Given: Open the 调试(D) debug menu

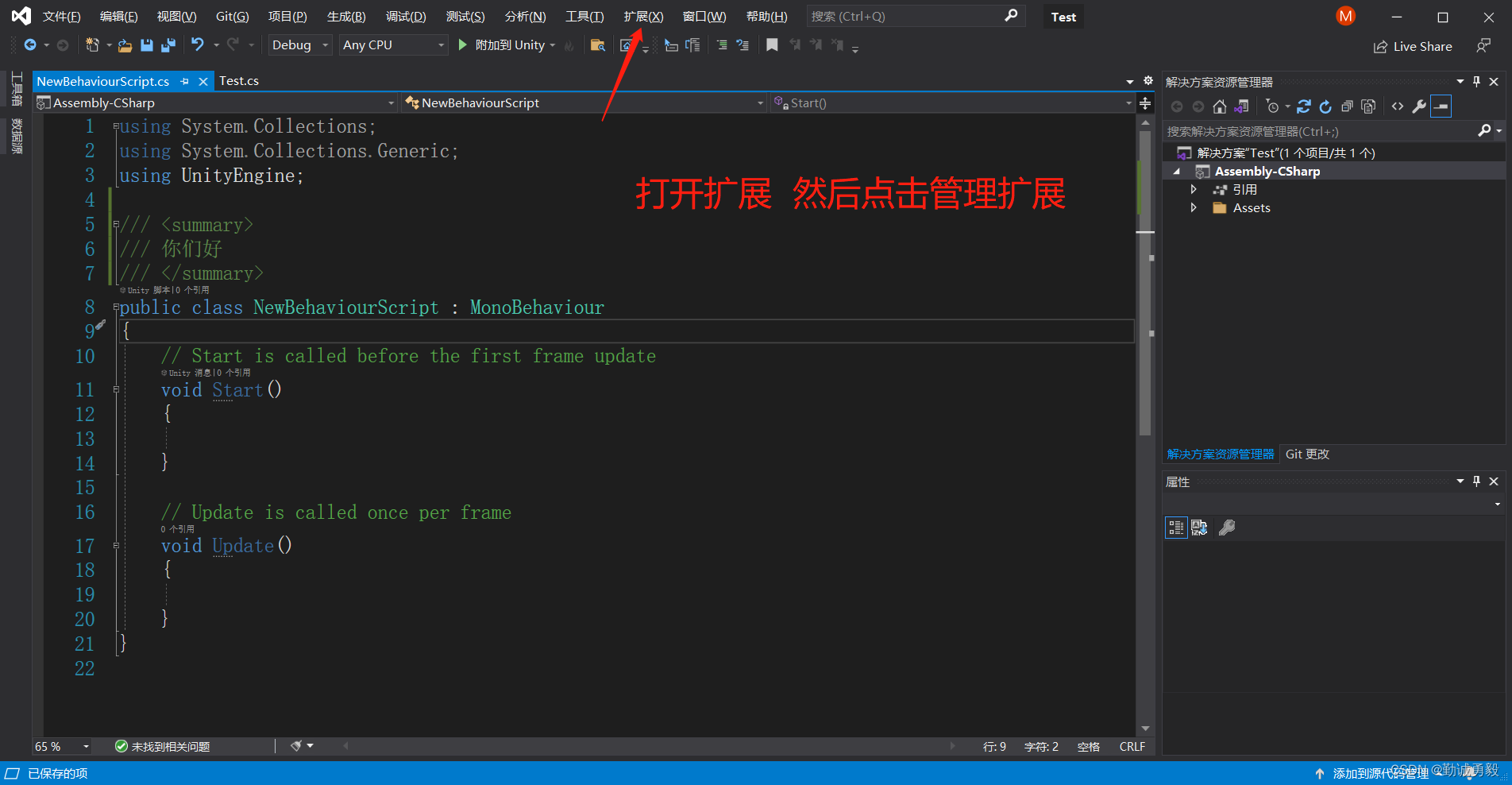Looking at the screenshot, I should point(406,17).
